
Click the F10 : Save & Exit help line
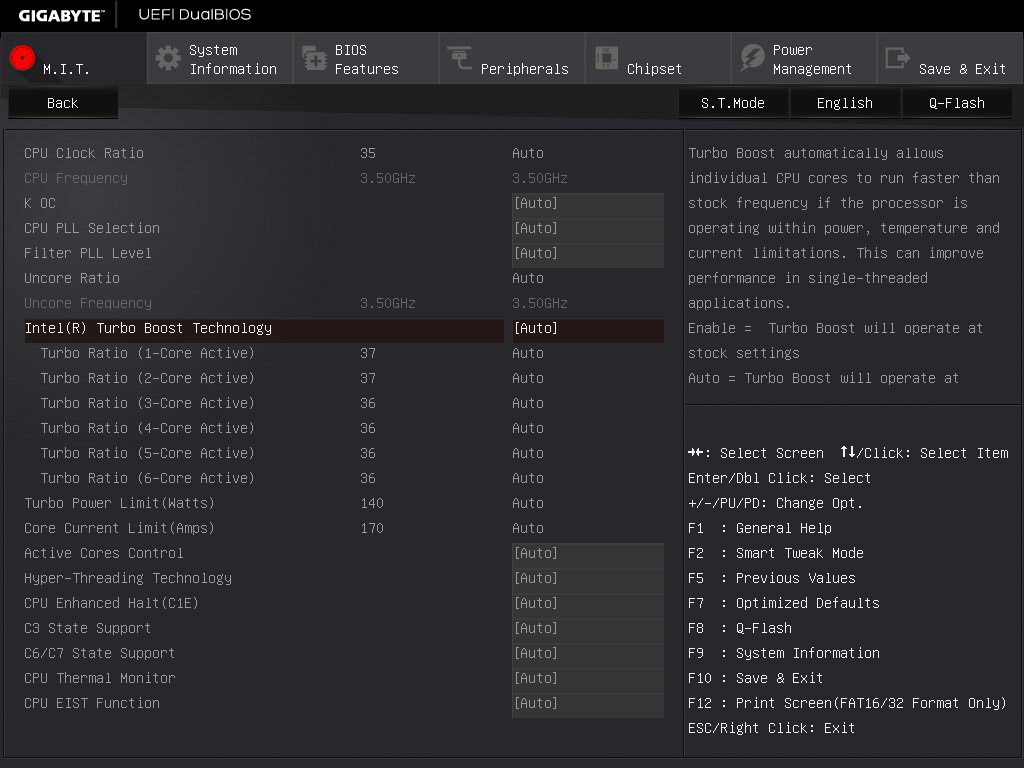756,679
